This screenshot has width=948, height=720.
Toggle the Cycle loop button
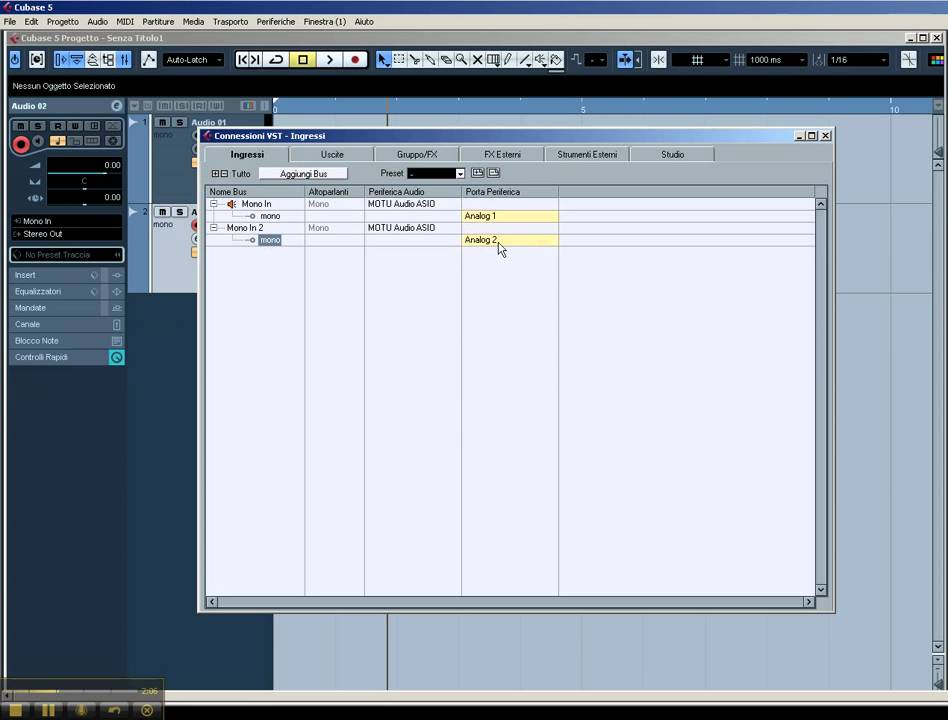pos(276,59)
